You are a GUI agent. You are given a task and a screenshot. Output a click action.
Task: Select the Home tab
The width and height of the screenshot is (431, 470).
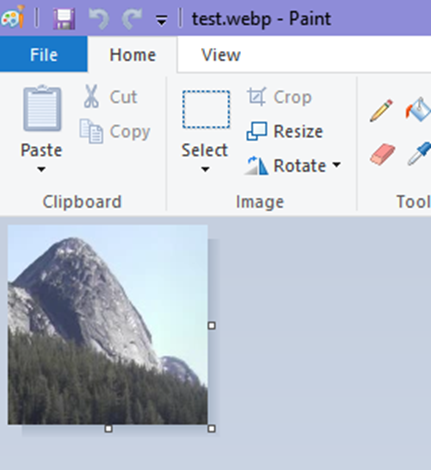(x=132, y=55)
